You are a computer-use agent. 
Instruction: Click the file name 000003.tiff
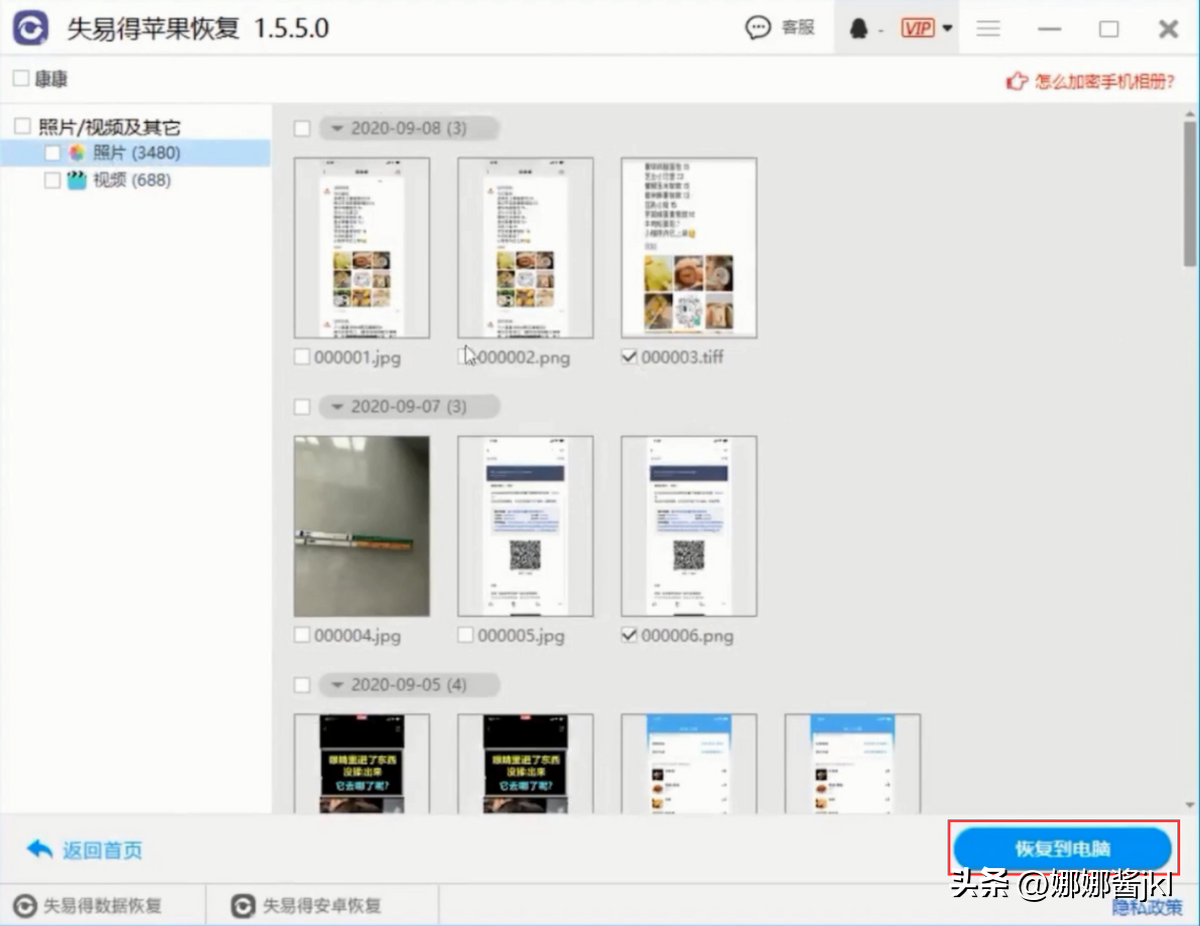tap(682, 357)
